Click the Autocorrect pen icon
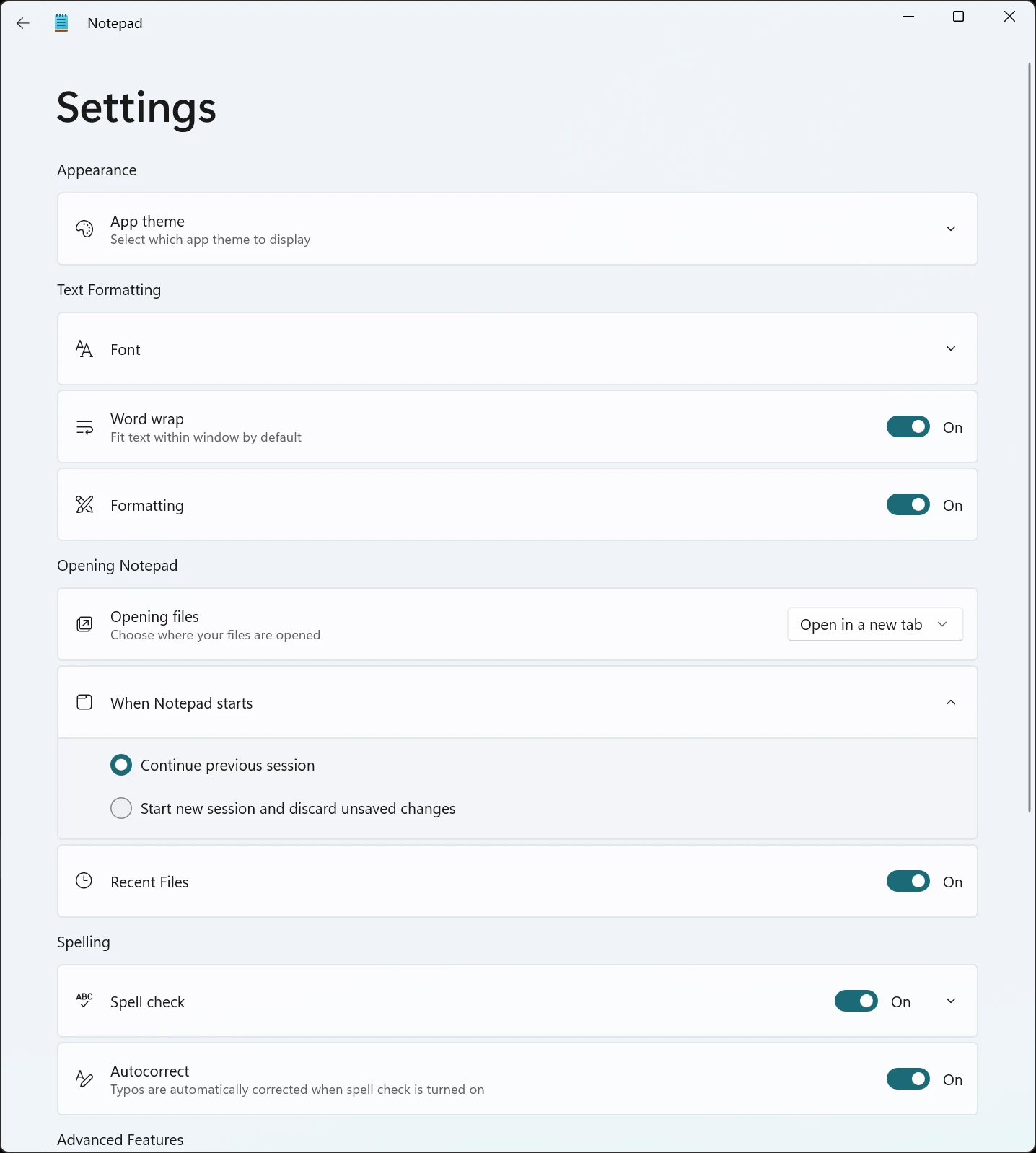The width and height of the screenshot is (1036, 1153). [x=84, y=1079]
